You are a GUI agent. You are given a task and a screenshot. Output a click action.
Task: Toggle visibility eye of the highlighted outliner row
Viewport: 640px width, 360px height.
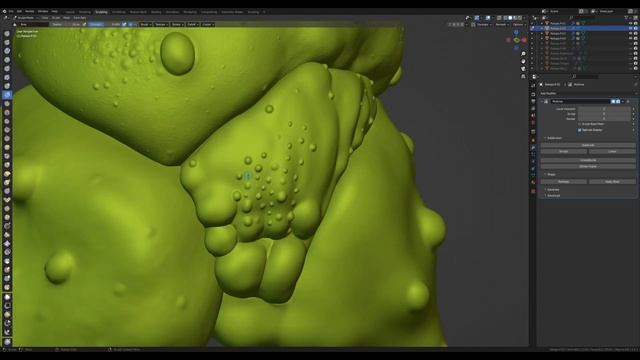click(631, 29)
